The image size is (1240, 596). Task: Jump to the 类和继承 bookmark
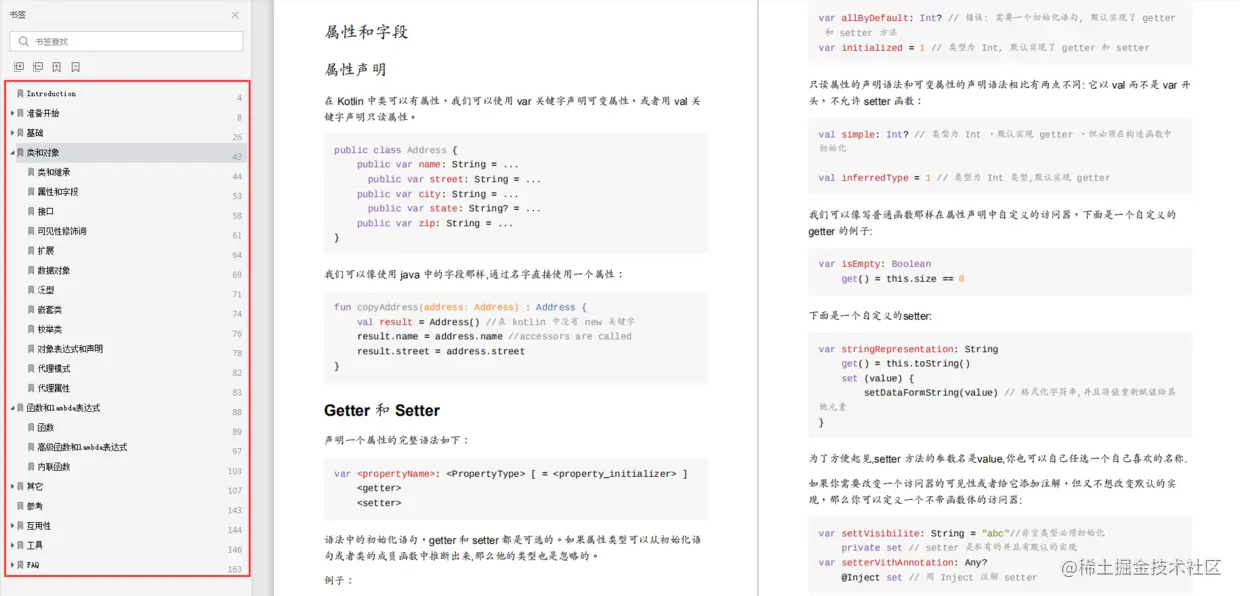(54, 172)
